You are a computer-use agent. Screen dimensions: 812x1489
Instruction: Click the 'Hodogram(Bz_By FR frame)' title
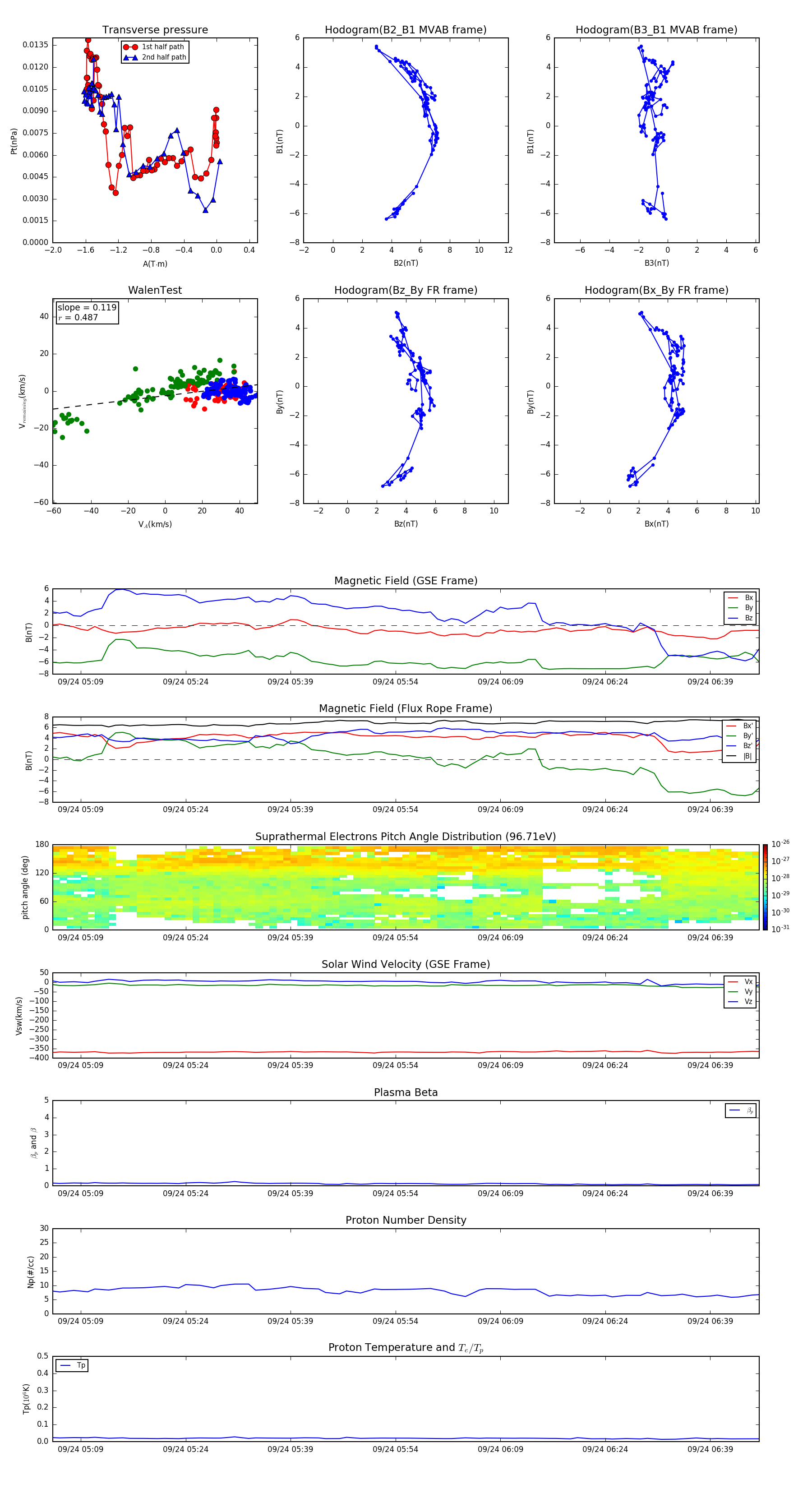pos(406,290)
